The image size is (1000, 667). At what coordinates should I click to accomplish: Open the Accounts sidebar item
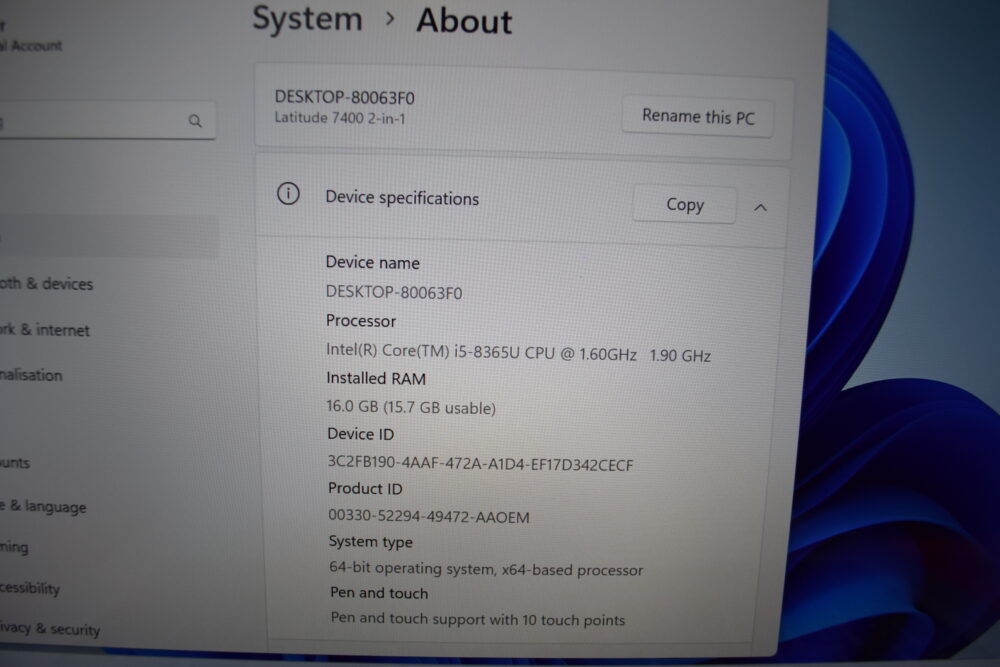click(15, 462)
